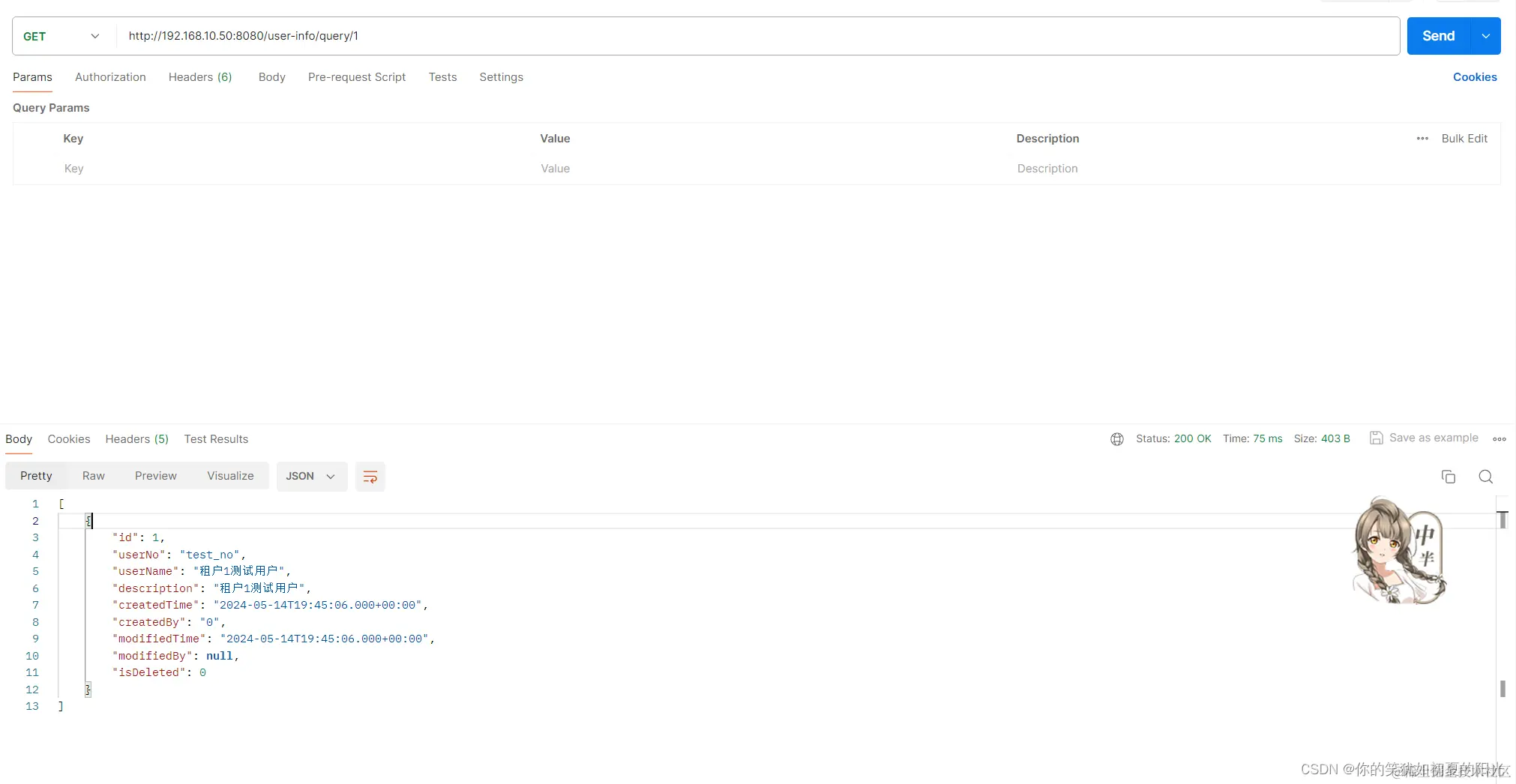Click the "createdTime" line in response
Viewport: 1516px width, 784px height.
pyautogui.click(x=270, y=605)
